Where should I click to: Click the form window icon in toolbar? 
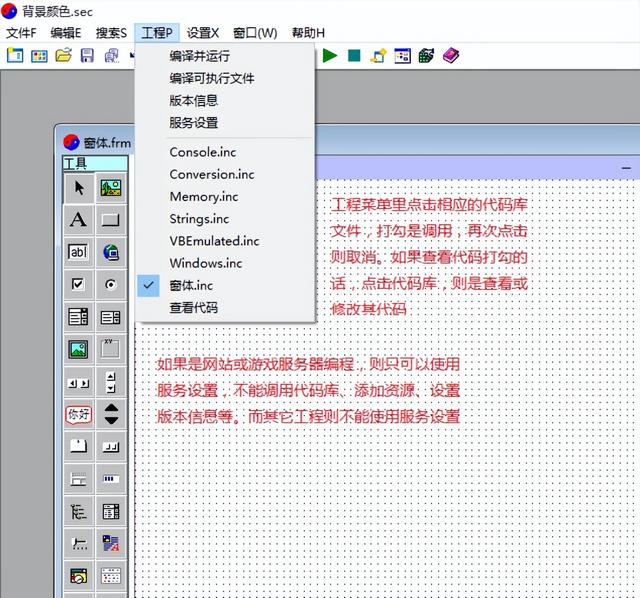(402, 56)
